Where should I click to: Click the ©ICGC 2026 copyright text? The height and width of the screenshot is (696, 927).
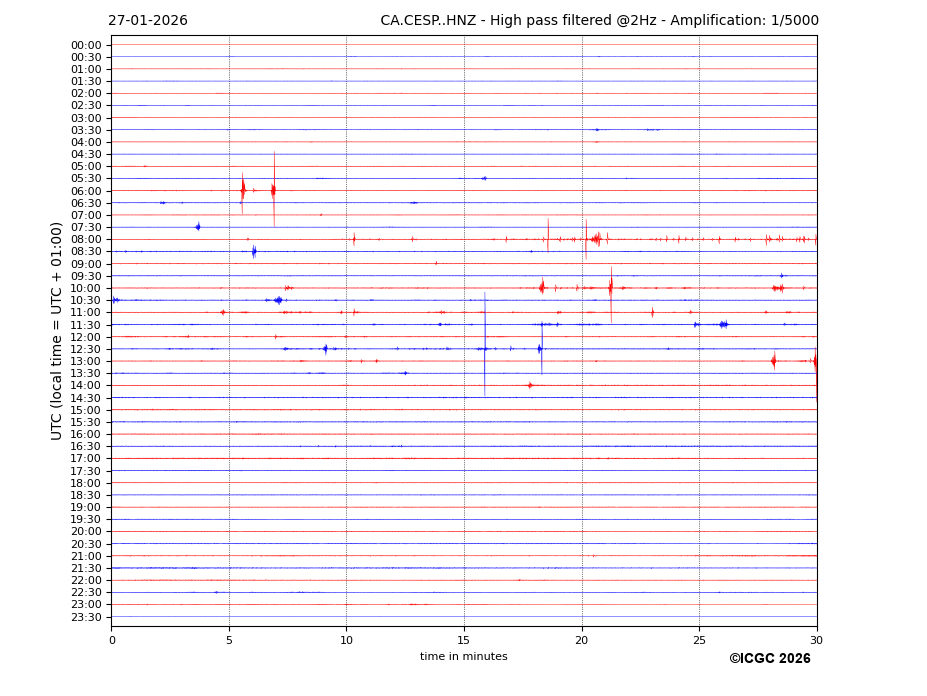769,658
